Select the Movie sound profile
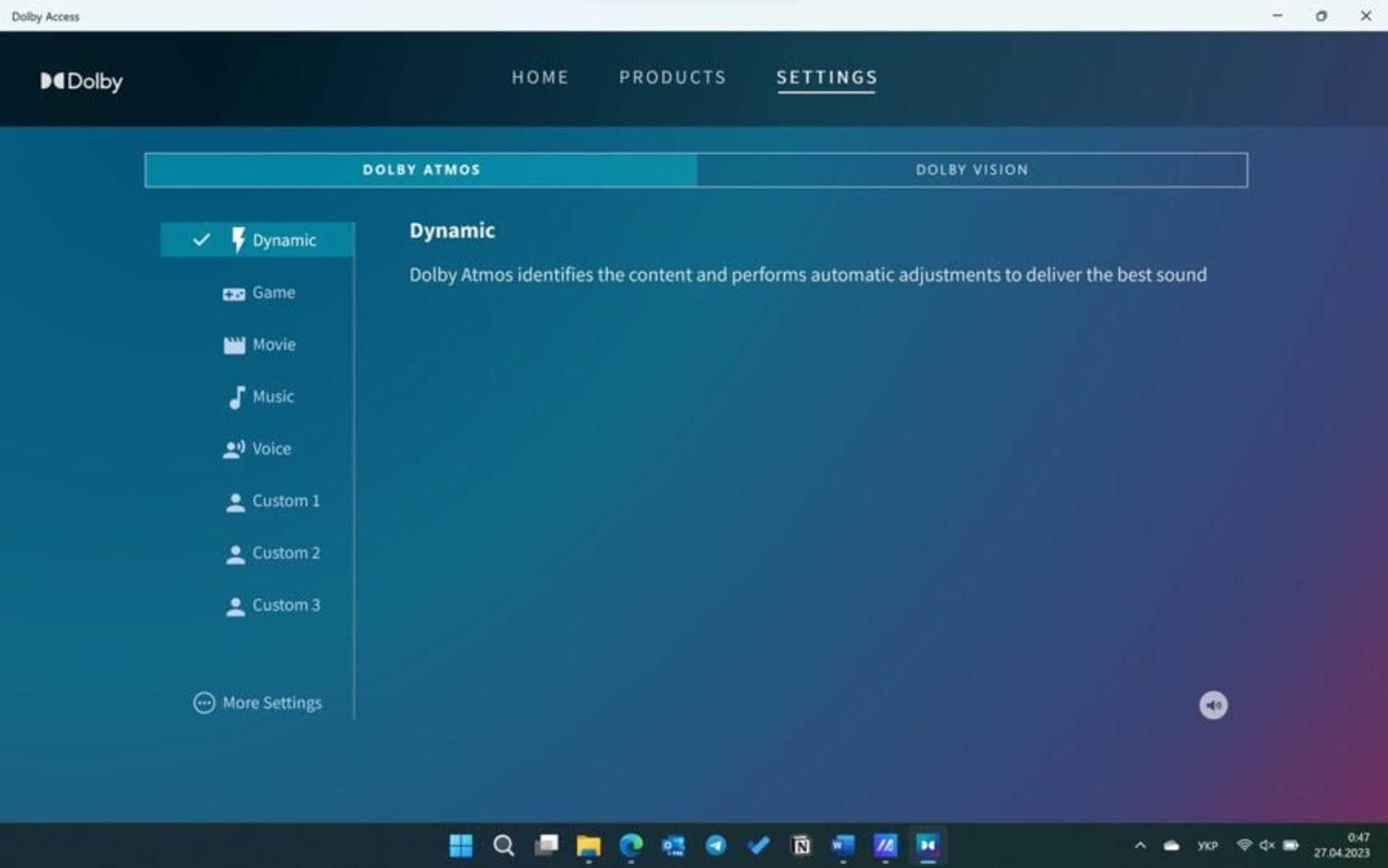The width and height of the screenshot is (1388, 868). tap(257, 345)
